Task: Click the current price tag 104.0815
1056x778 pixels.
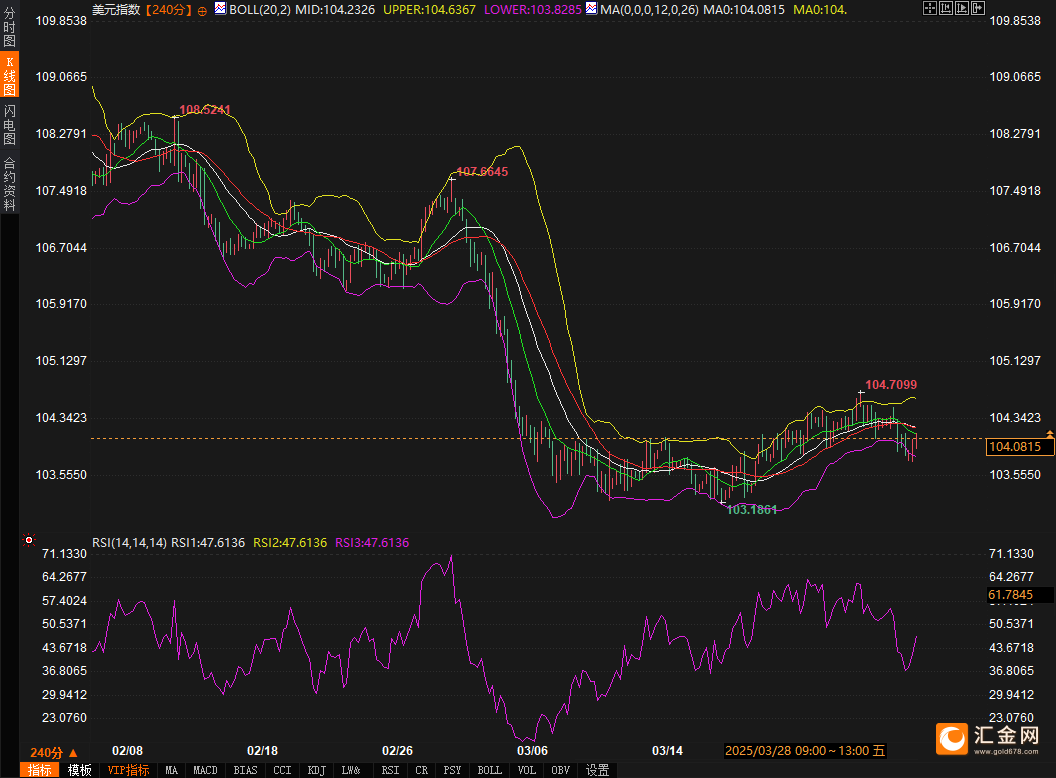Action: coord(1020,447)
